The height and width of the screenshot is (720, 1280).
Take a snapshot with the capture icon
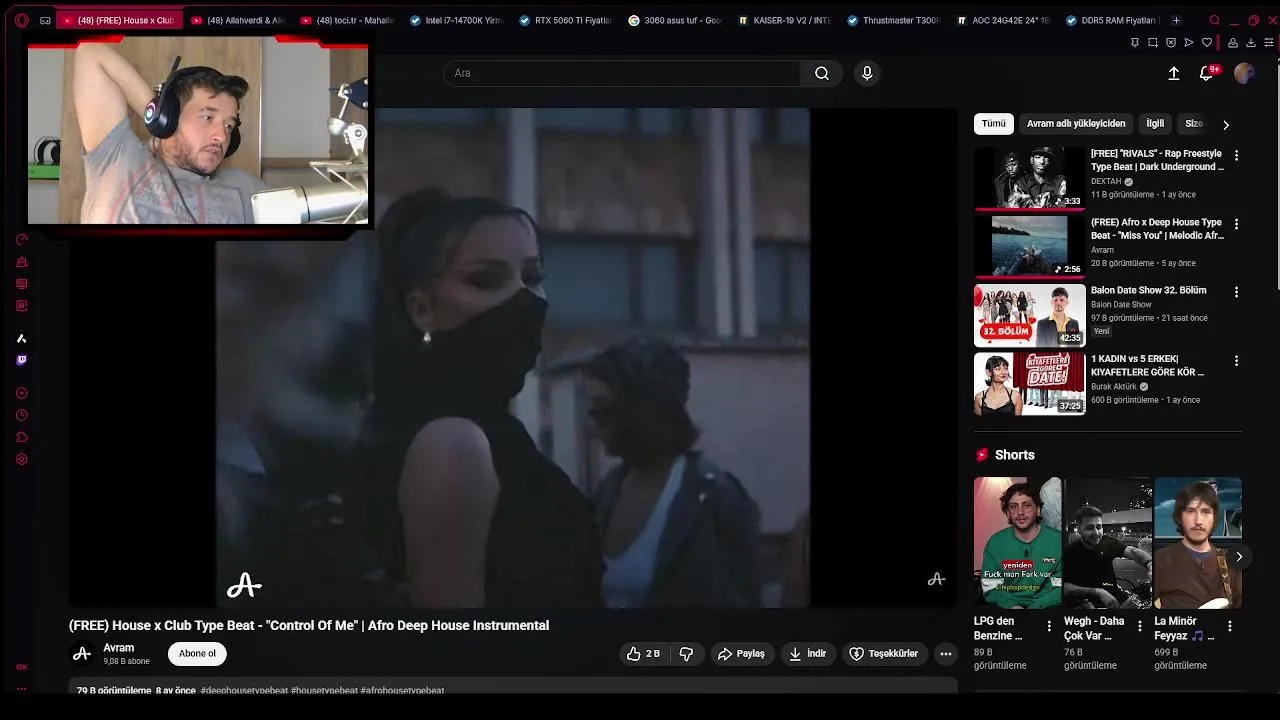point(1152,42)
